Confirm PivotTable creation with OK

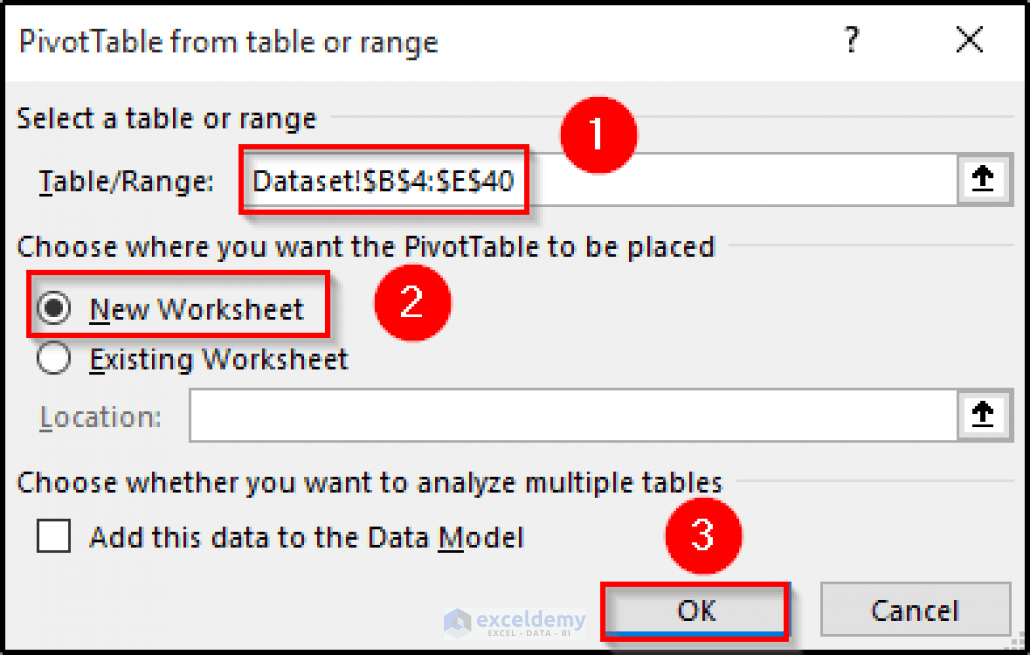click(695, 610)
